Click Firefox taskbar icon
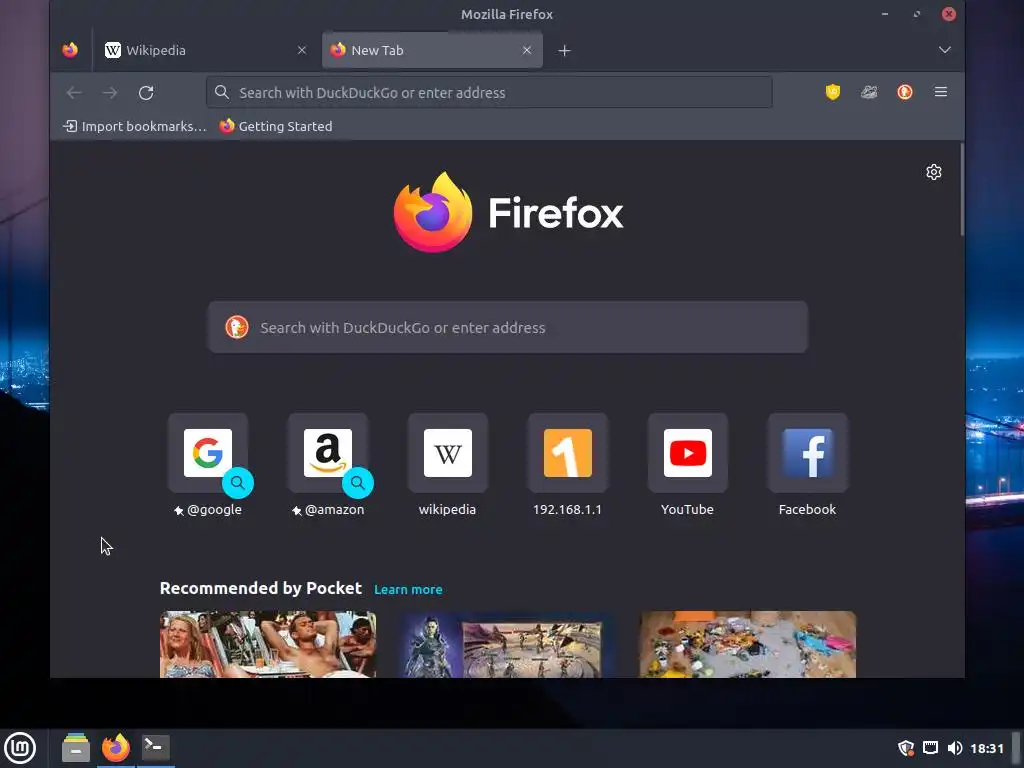1024x768 pixels. pyautogui.click(x=116, y=748)
